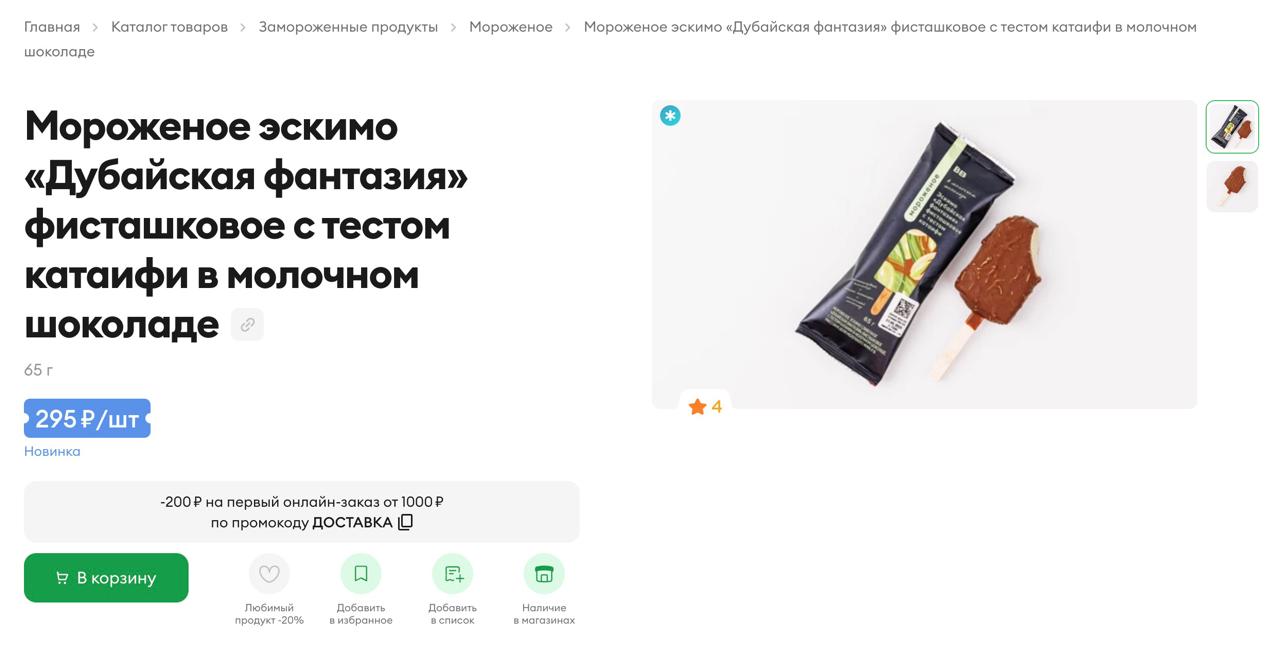Click the Добавить в список icon
This screenshot has height=646, width=1280.
pyautogui.click(x=453, y=574)
